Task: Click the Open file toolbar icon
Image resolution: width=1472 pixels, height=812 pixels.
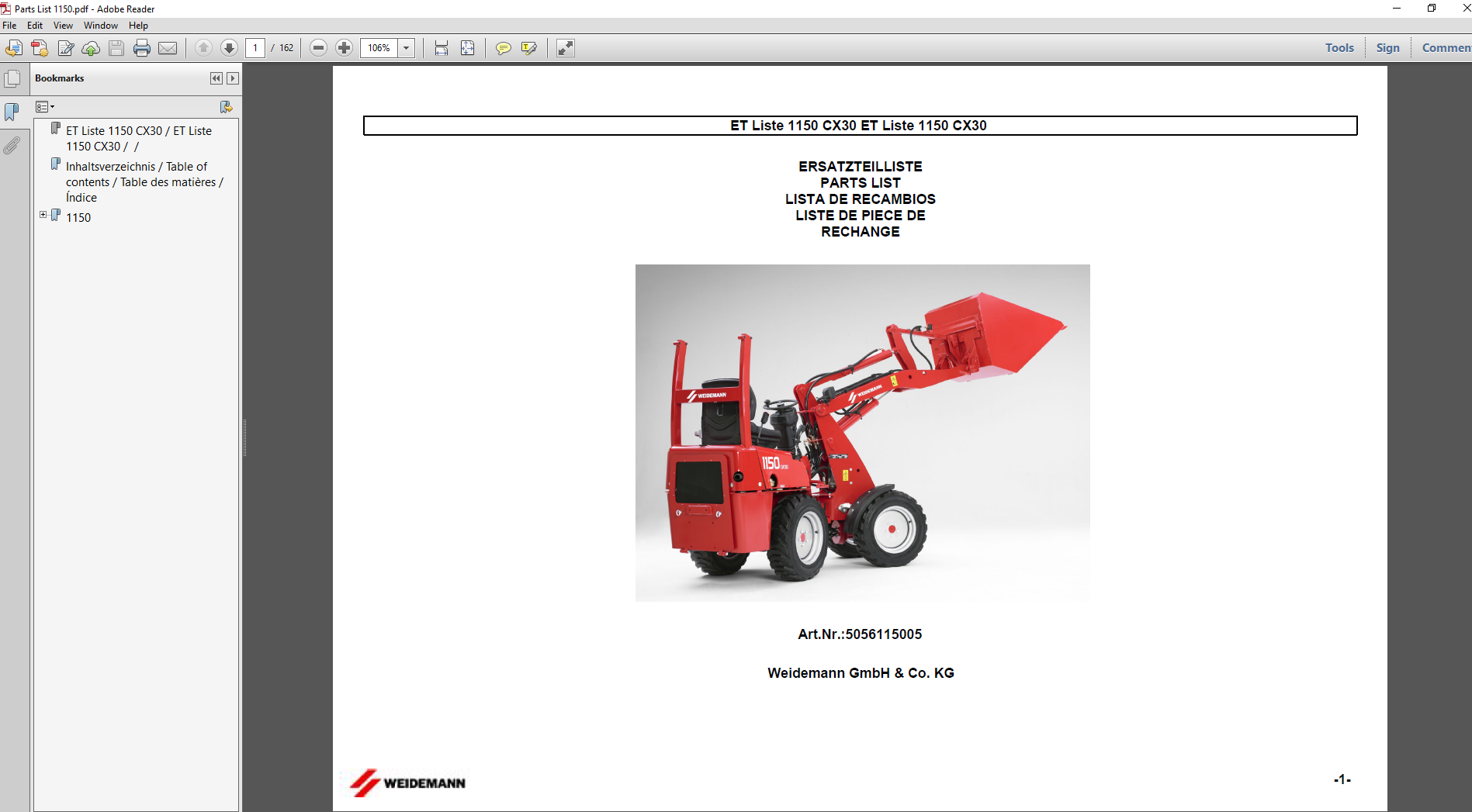Action: (14, 48)
